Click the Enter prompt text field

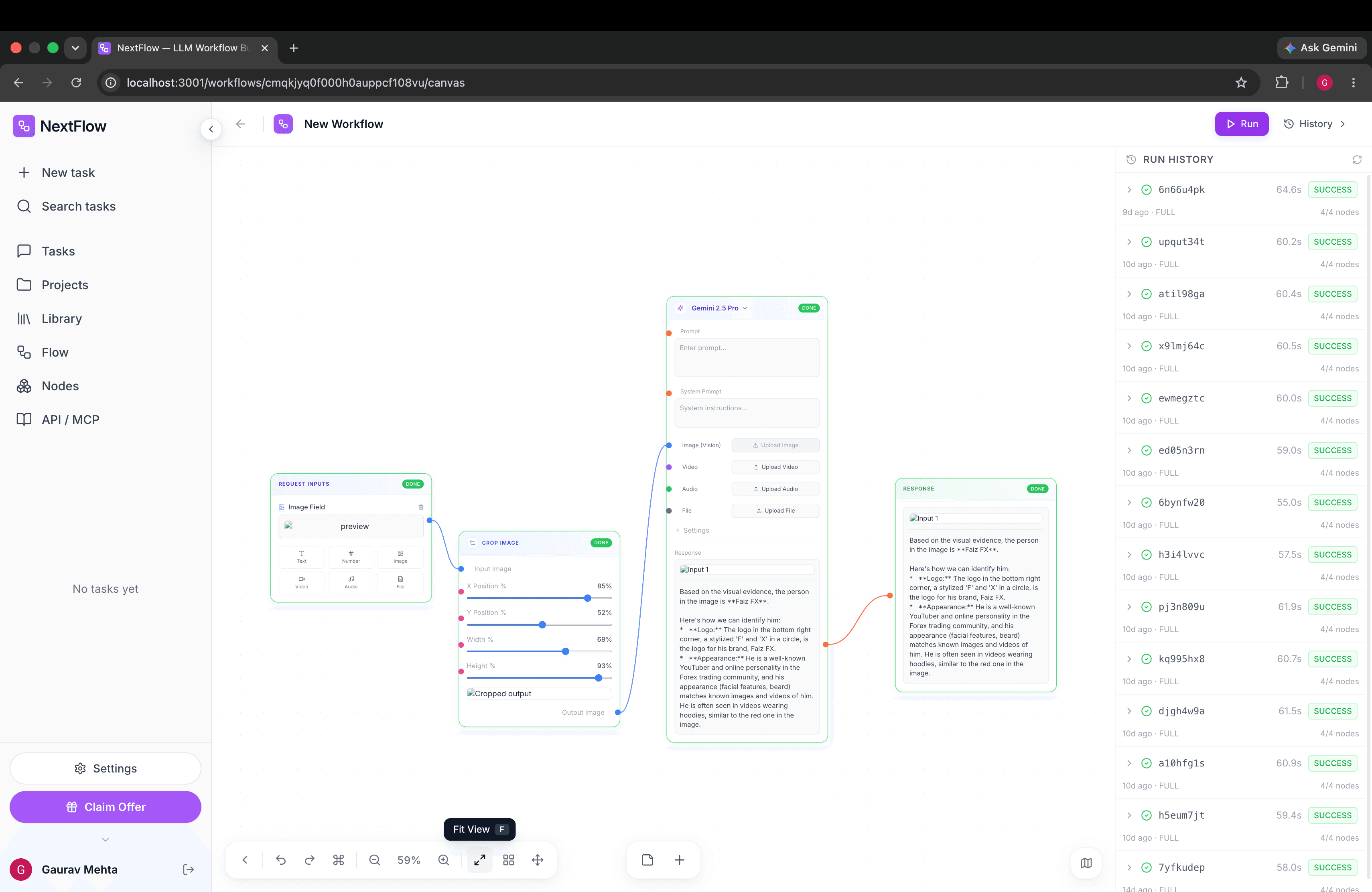747,357
